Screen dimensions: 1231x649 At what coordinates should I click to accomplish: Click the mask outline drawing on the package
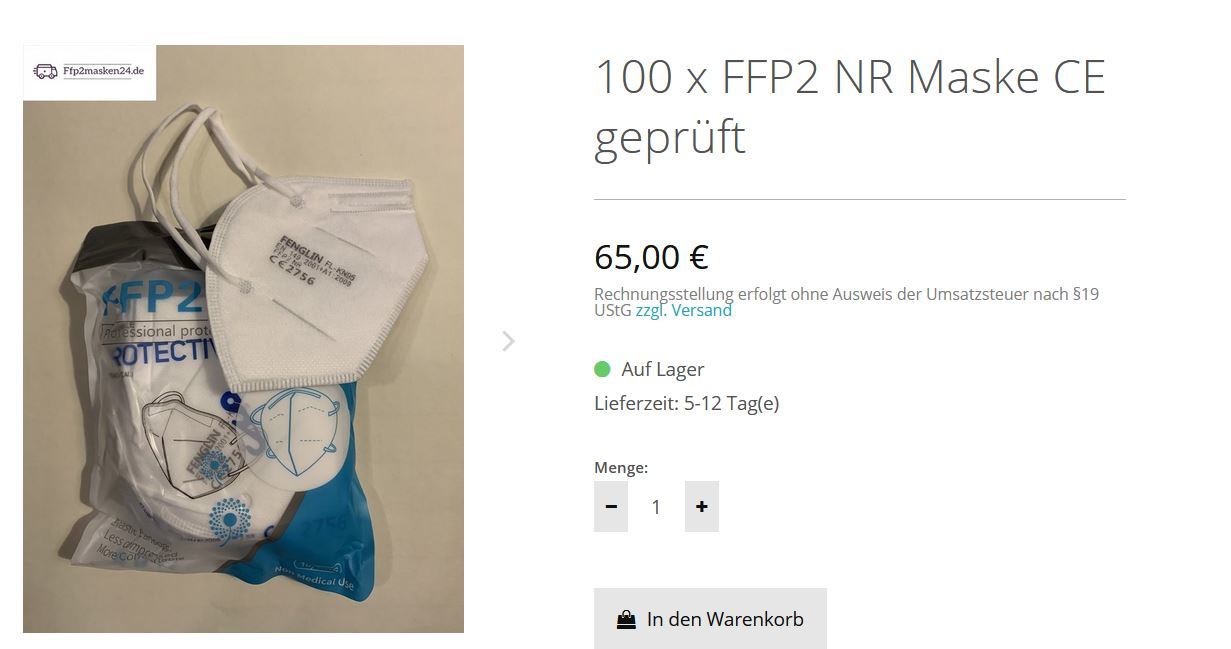pyautogui.click(x=295, y=430)
